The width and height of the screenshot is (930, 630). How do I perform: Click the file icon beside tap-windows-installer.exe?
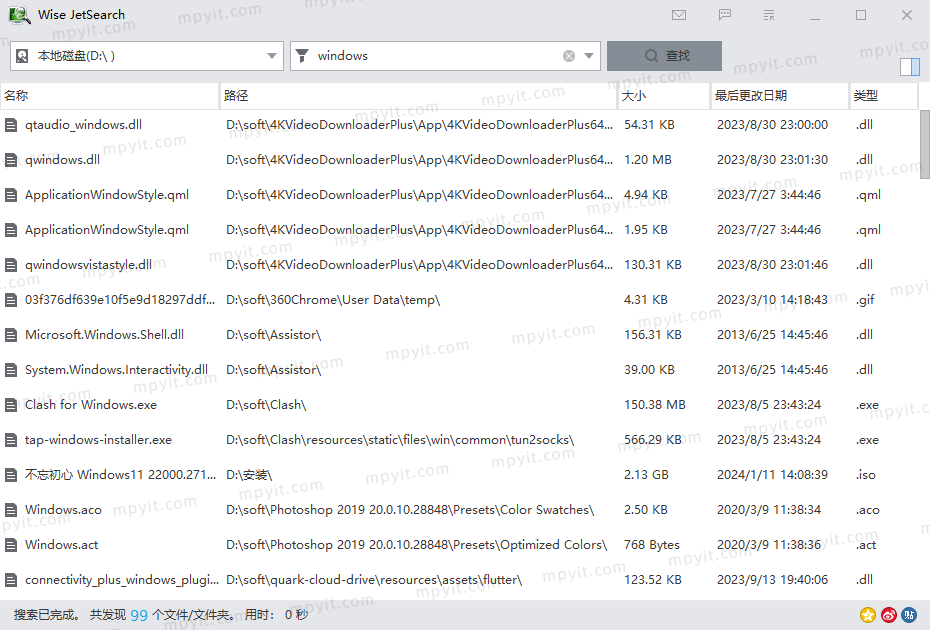pyautogui.click(x=11, y=440)
